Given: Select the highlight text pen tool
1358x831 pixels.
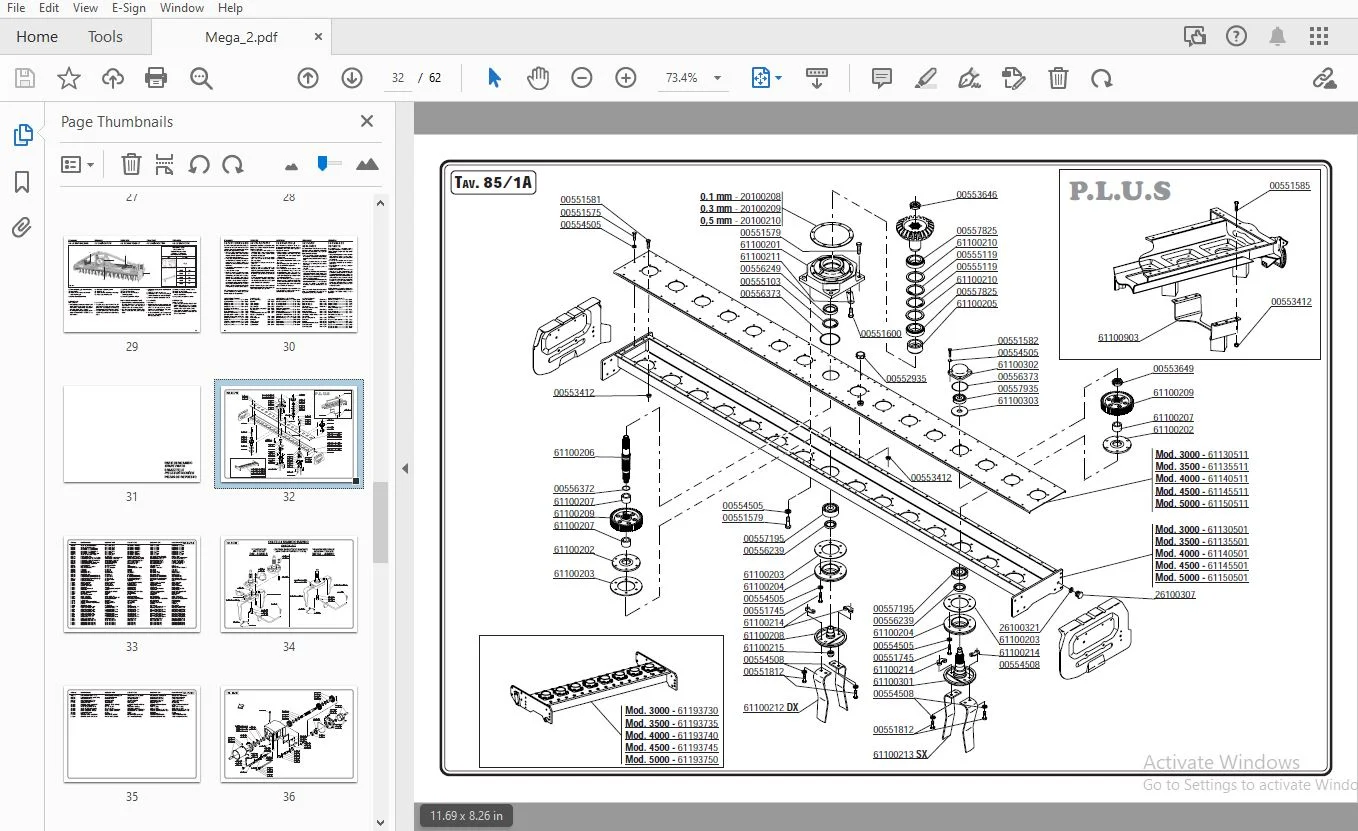Looking at the screenshot, I should pyautogui.click(x=926, y=78).
